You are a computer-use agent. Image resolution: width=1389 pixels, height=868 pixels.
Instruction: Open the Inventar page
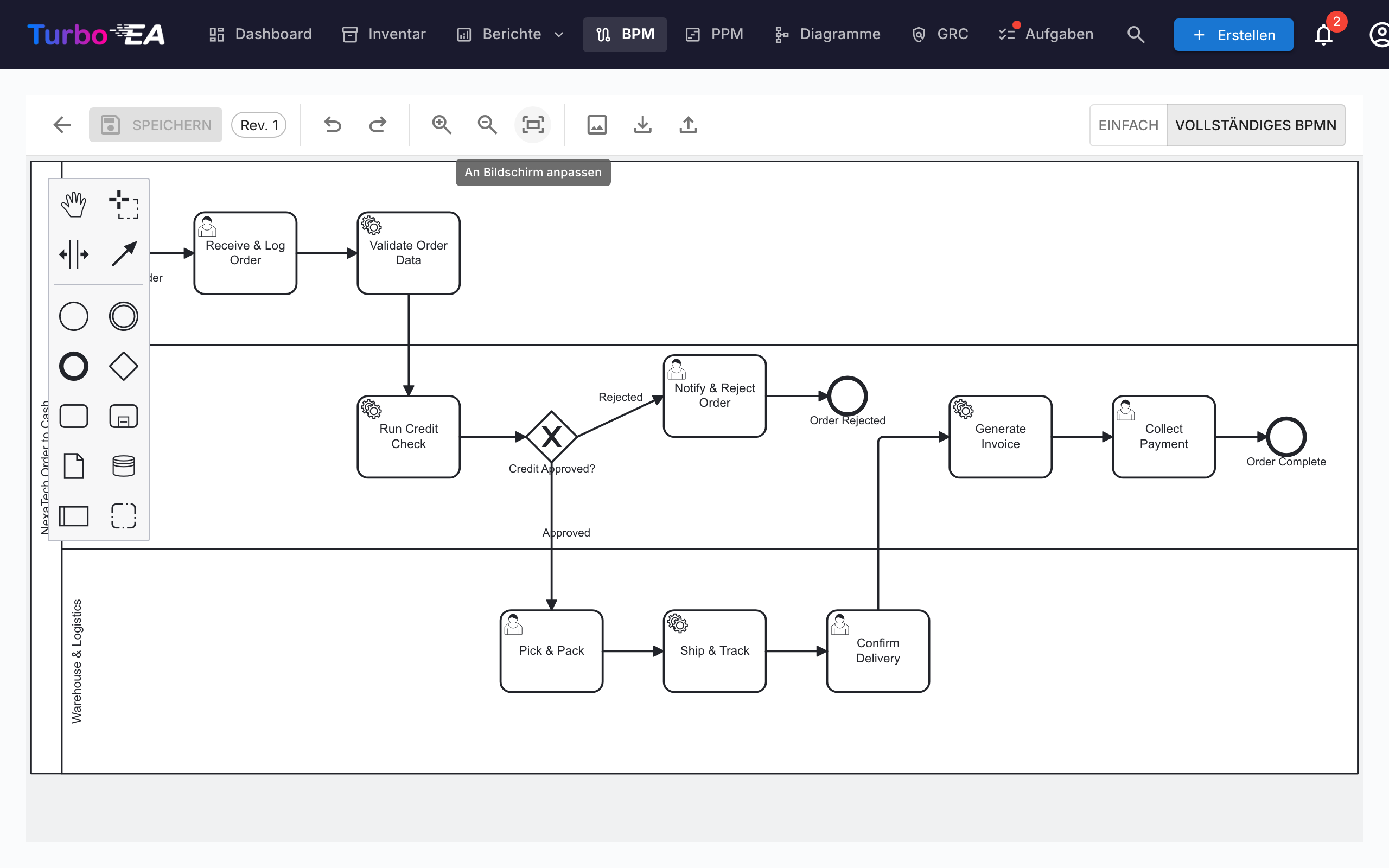384,34
